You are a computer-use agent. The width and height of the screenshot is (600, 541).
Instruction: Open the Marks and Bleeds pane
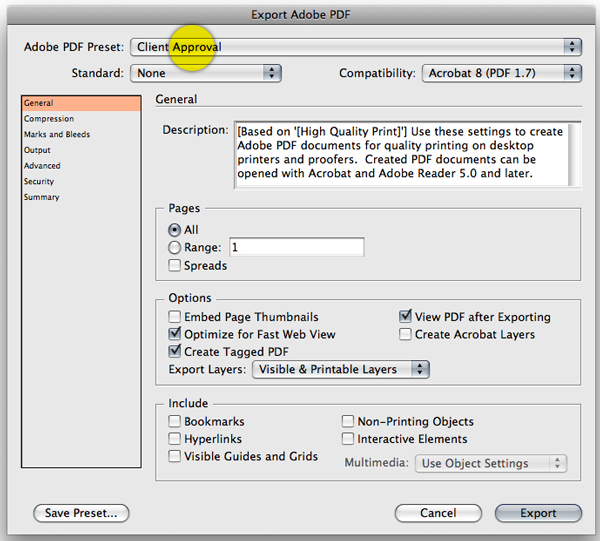[81, 134]
